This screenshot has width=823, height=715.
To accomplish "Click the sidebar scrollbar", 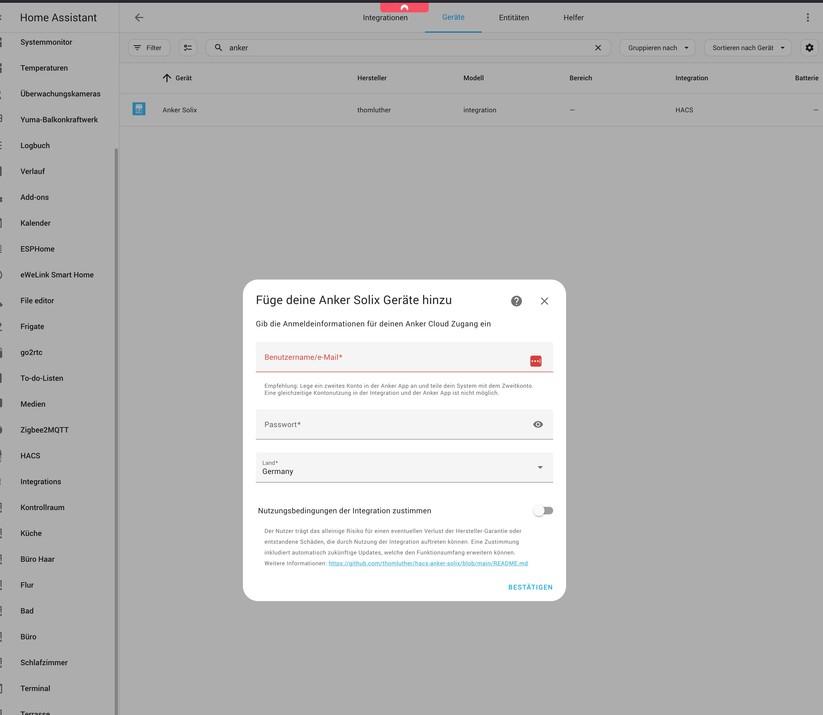I will point(116,430).
